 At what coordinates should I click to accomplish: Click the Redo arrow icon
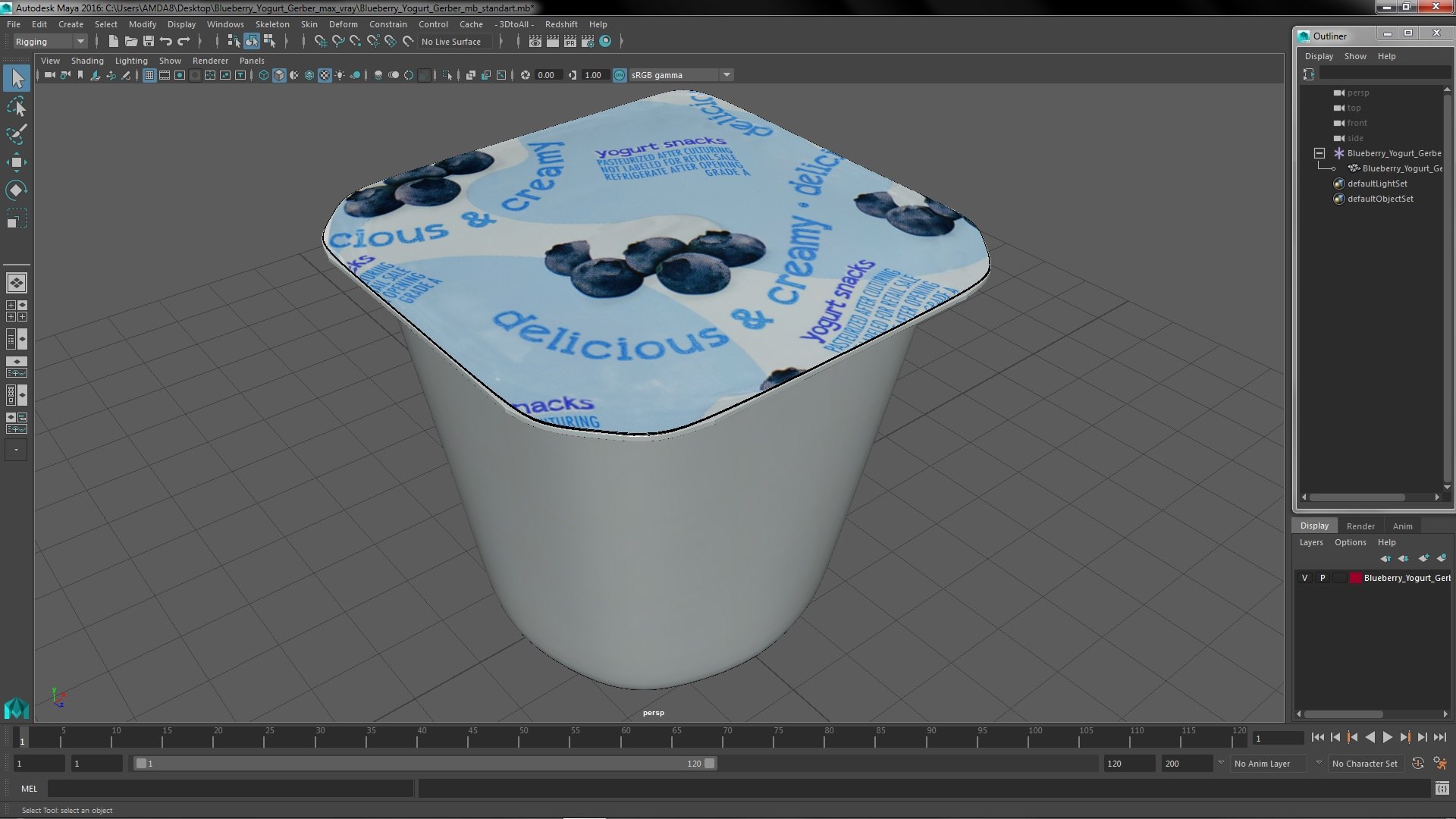(184, 42)
